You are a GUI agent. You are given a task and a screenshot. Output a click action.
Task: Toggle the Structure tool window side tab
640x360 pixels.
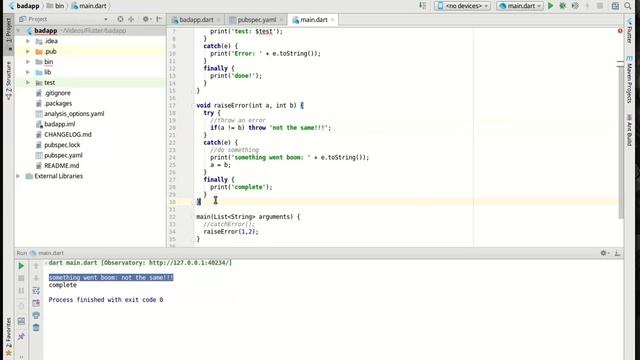[8, 80]
